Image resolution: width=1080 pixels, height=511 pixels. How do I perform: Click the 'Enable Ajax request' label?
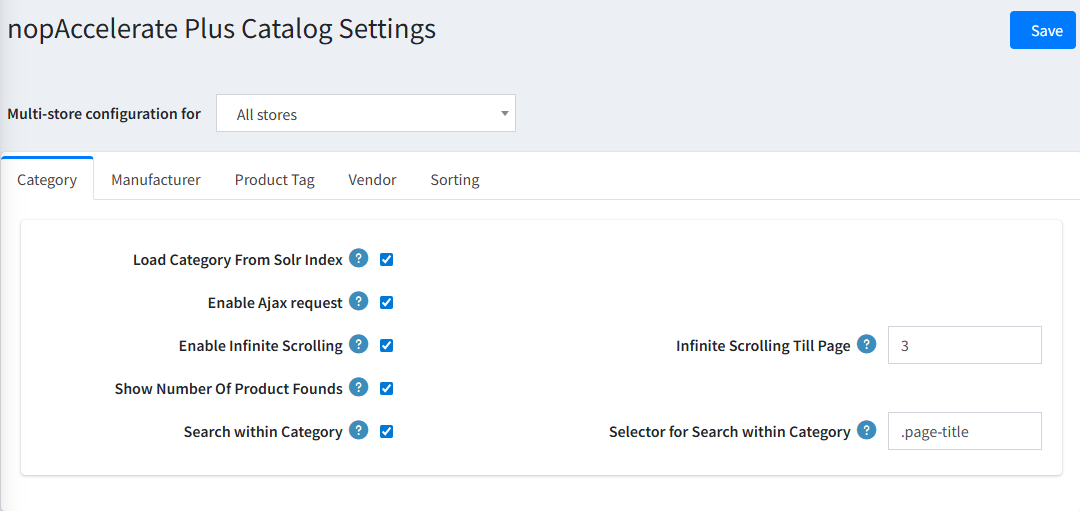[x=275, y=303]
